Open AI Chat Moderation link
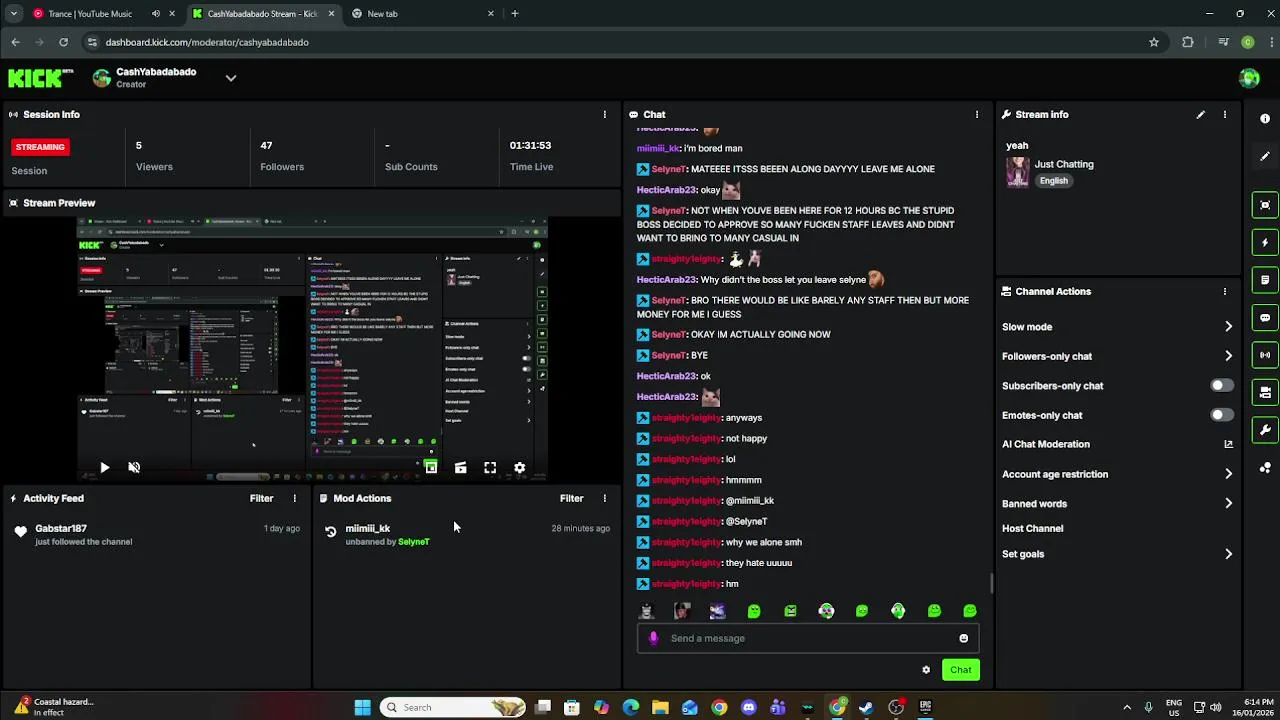This screenshot has width=1280, height=720. (x=1118, y=444)
